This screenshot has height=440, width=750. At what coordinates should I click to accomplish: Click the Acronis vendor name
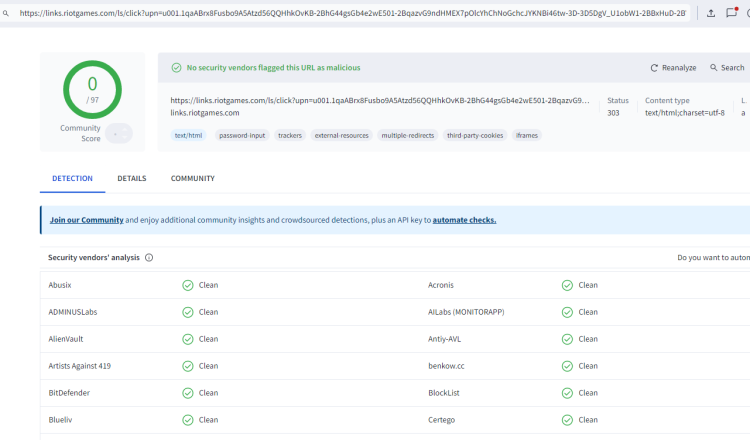click(x=441, y=285)
